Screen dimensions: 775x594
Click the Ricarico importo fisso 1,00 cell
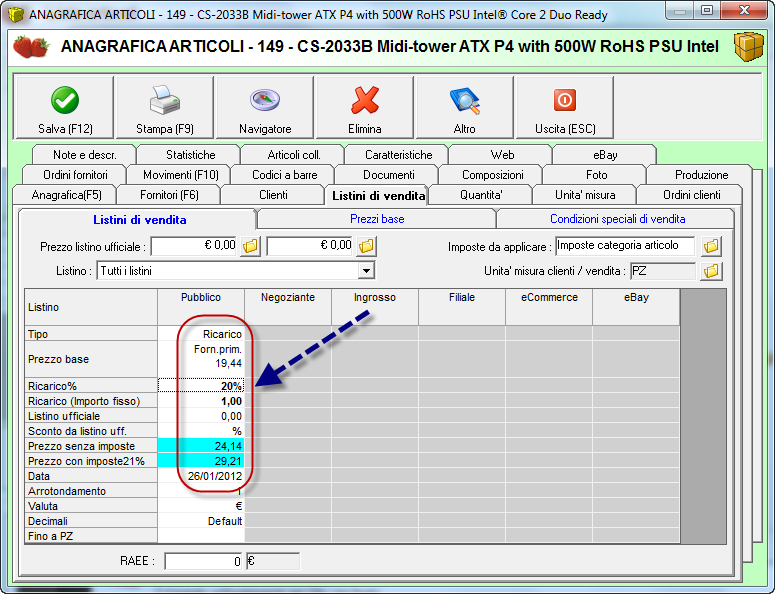point(201,401)
